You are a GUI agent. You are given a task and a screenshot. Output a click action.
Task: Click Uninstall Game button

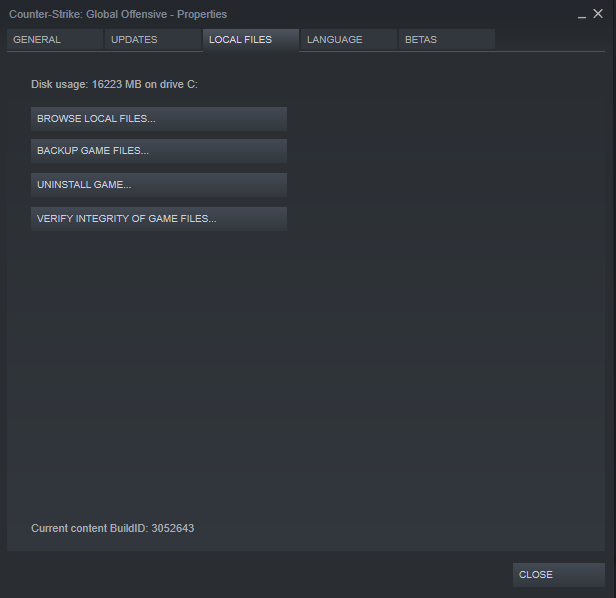coord(159,185)
